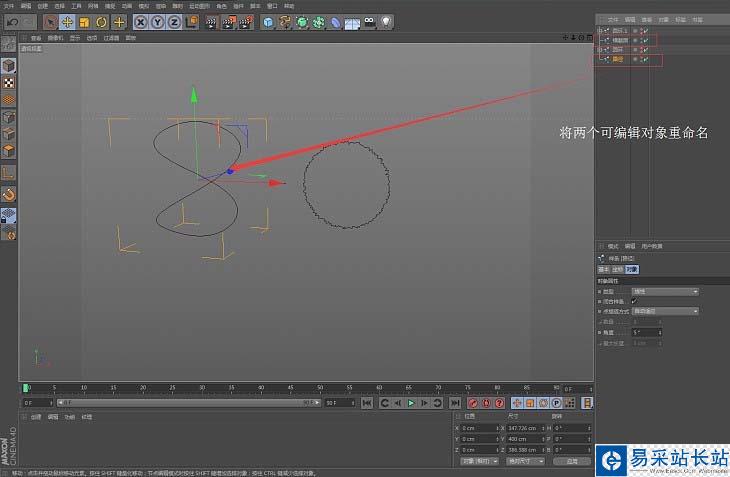Activate the Rotate tool

[101, 22]
